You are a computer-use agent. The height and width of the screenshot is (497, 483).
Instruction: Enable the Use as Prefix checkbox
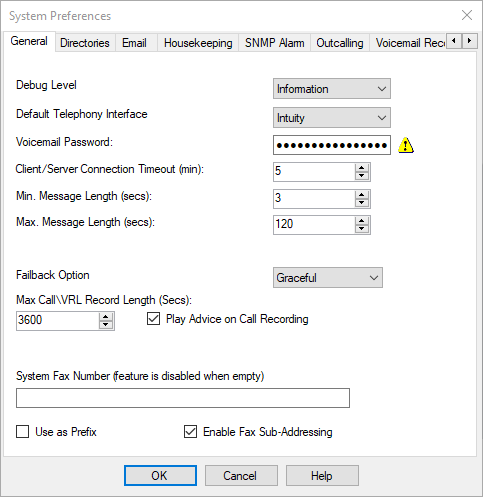[x=22, y=431]
